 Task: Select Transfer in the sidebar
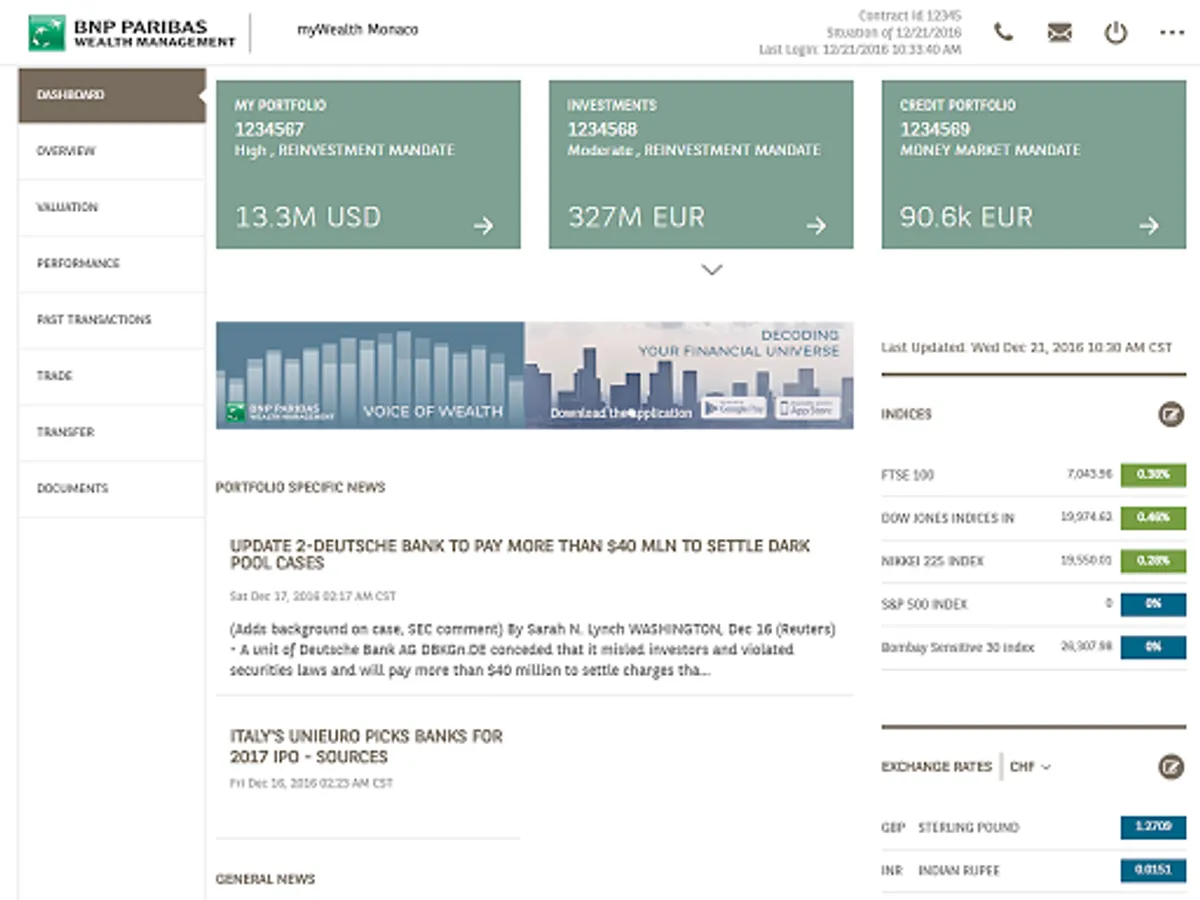click(111, 432)
